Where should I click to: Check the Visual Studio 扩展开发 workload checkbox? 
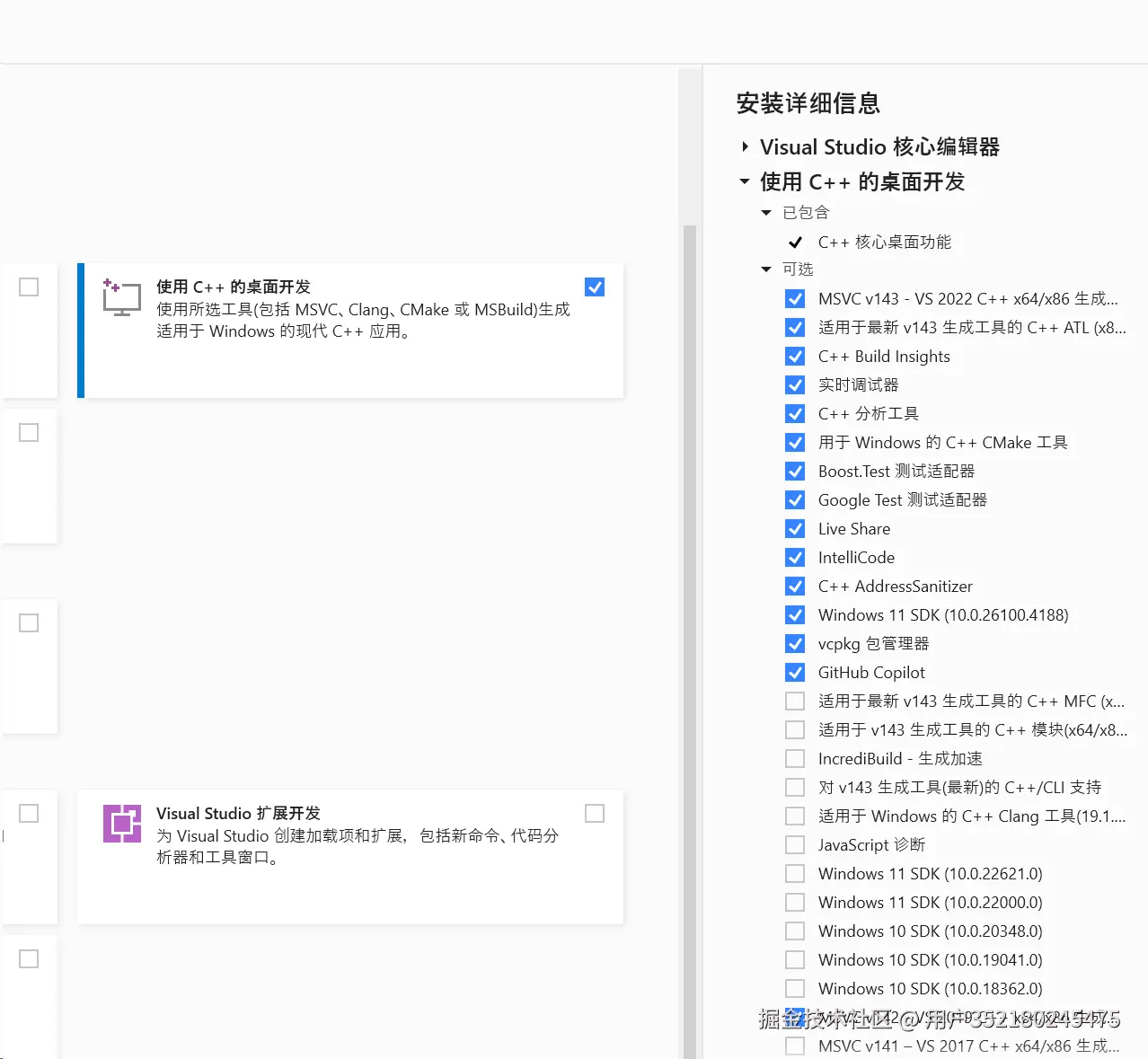(x=595, y=813)
